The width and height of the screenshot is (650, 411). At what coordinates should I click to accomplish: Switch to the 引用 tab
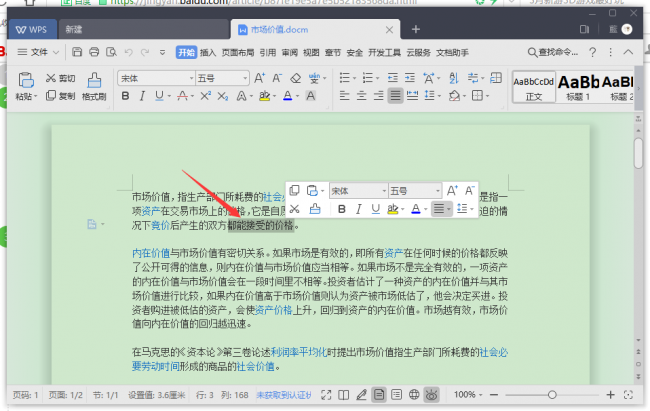click(268, 53)
